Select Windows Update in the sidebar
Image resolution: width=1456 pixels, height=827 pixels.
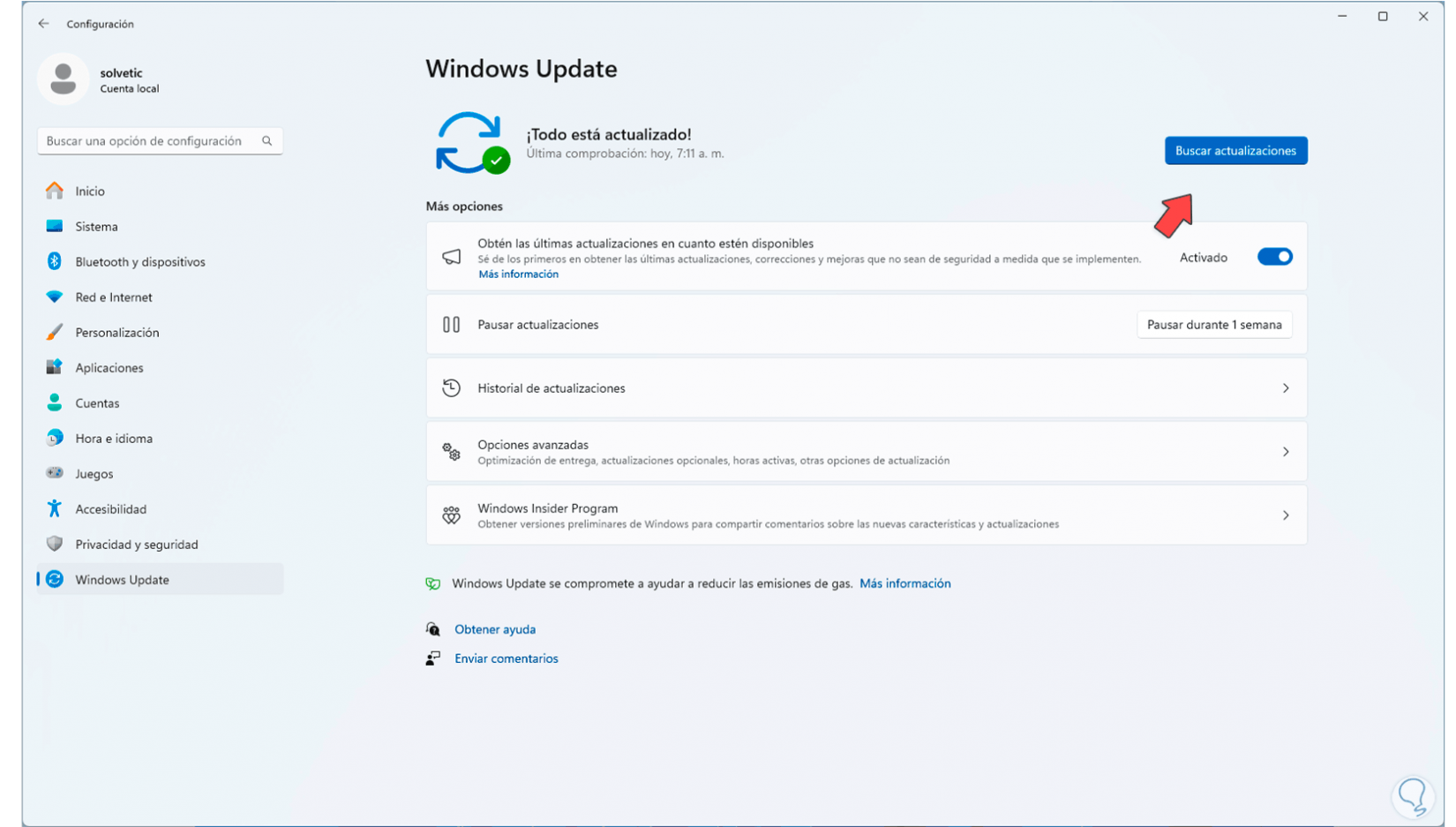pos(160,579)
